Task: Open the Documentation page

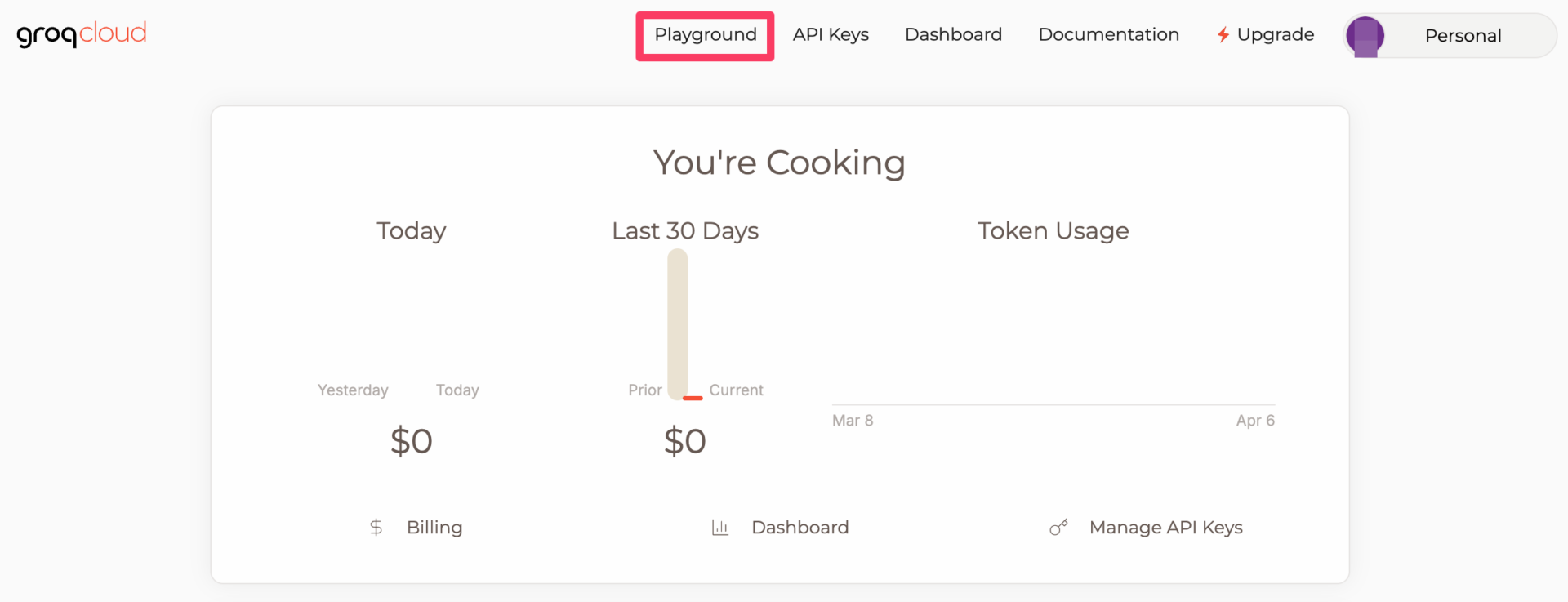Action: [1108, 35]
